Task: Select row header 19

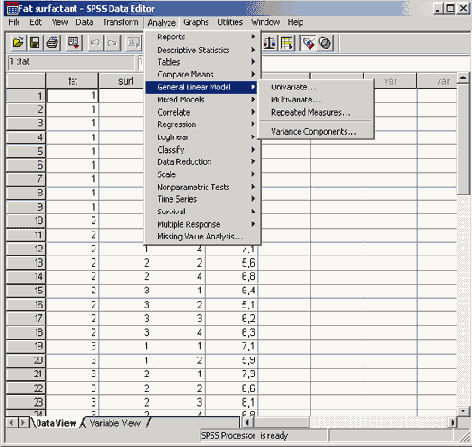Action: click(26, 346)
